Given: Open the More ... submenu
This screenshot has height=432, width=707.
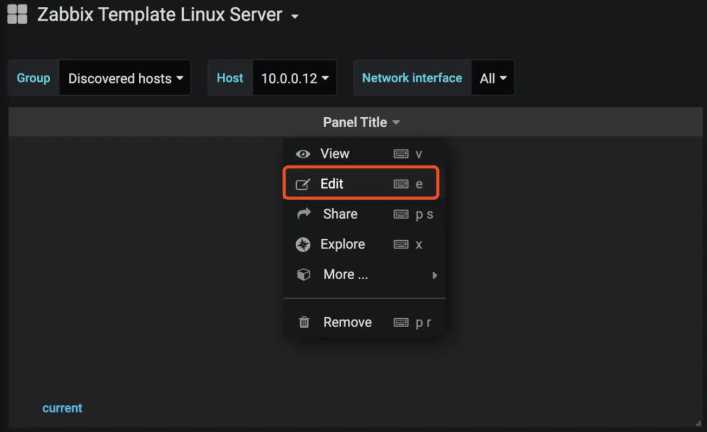Looking at the screenshot, I should tap(364, 275).
